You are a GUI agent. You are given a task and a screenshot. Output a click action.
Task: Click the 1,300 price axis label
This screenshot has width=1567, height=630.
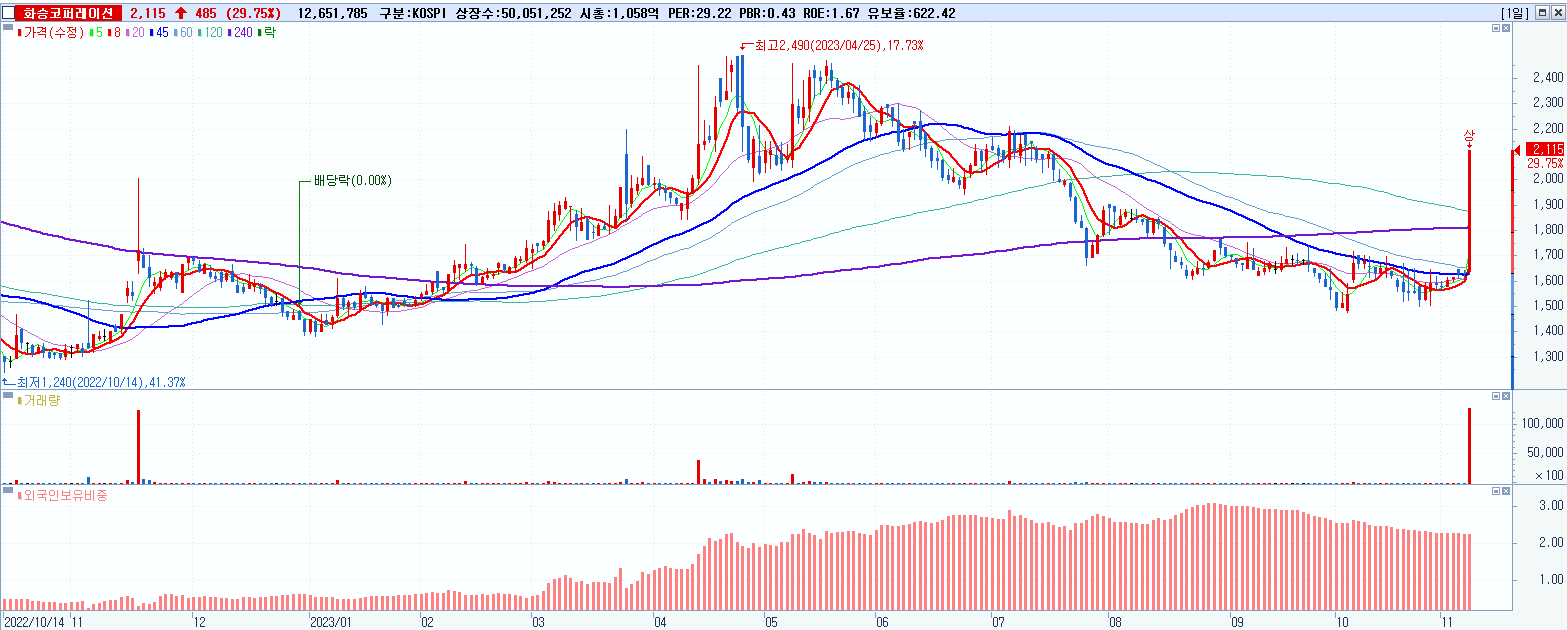click(1547, 356)
